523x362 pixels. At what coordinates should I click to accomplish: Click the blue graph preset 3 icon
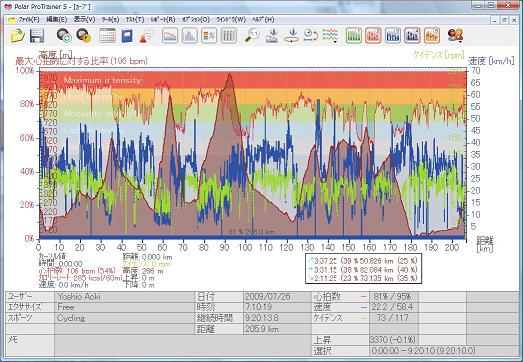[x=393, y=35]
